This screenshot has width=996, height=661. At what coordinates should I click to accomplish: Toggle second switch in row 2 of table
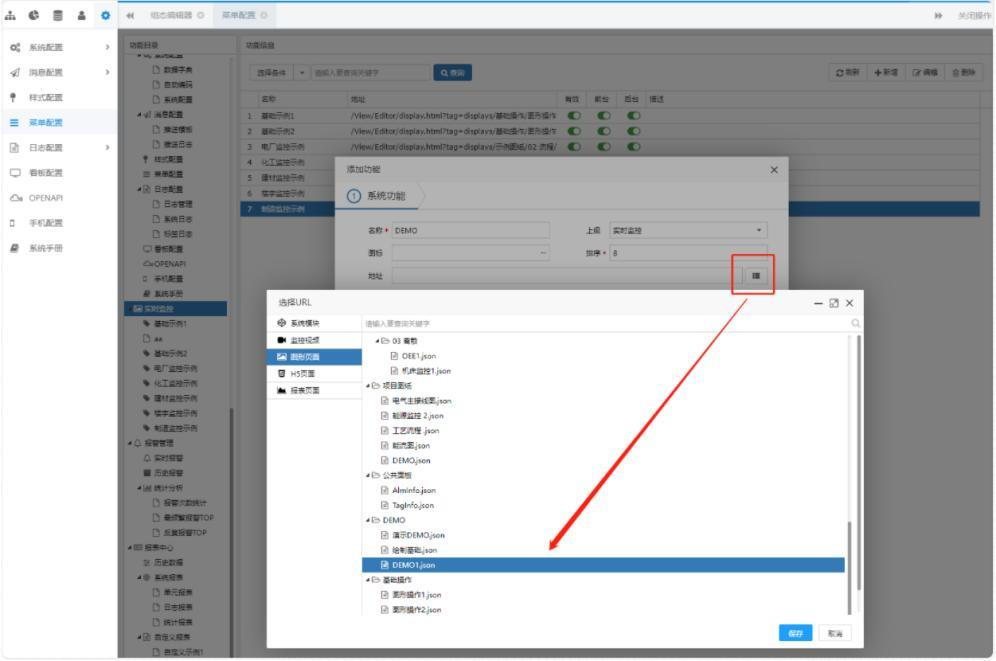click(603, 131)
